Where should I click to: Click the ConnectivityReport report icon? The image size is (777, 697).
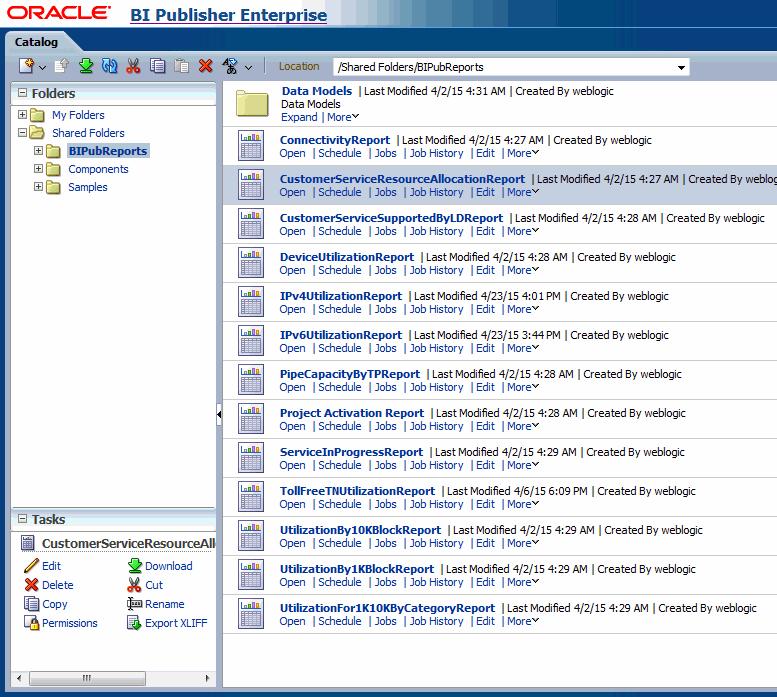pyautogui.click(x=251, y=145)
